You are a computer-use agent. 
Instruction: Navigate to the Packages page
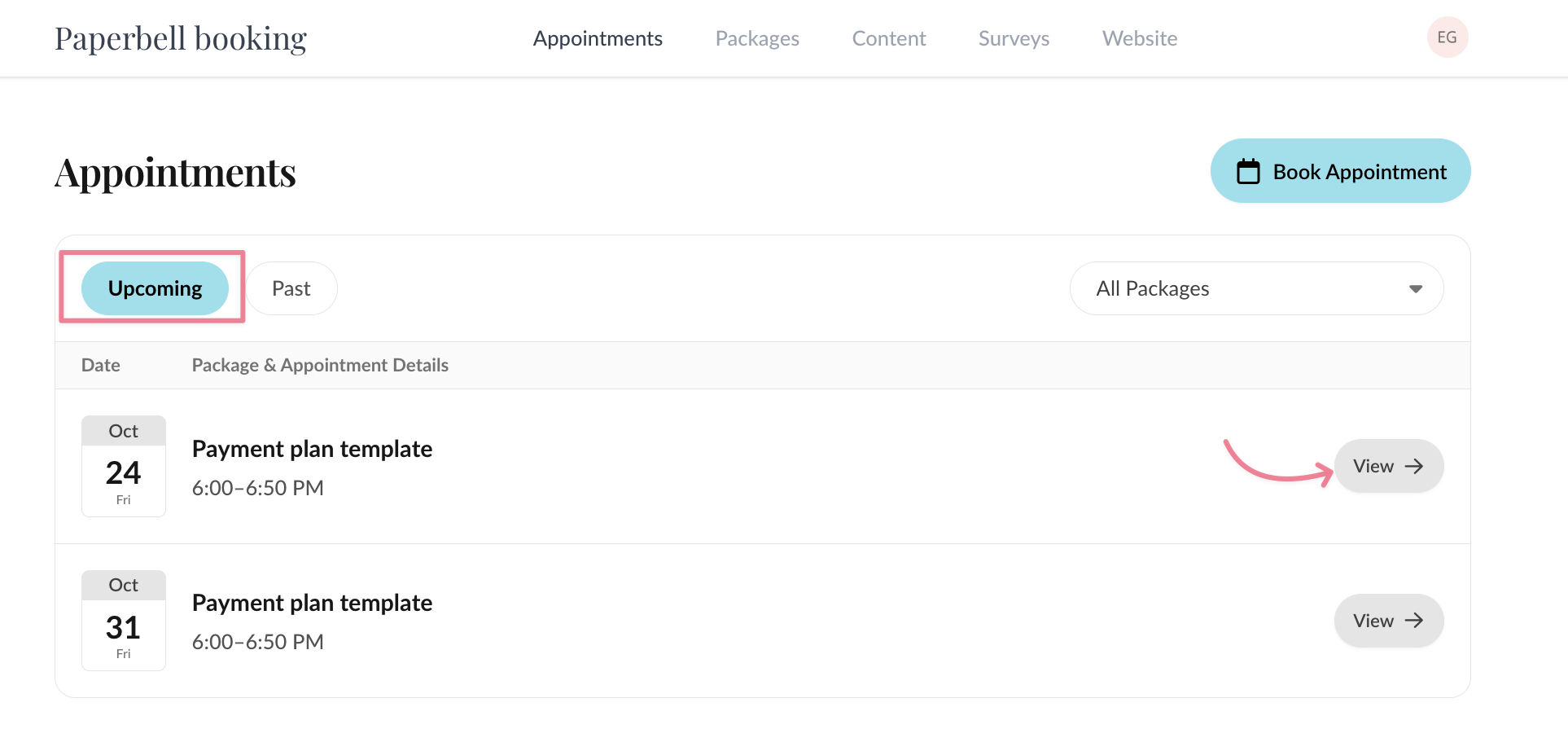pyautogui.click(x=756, y=38)
